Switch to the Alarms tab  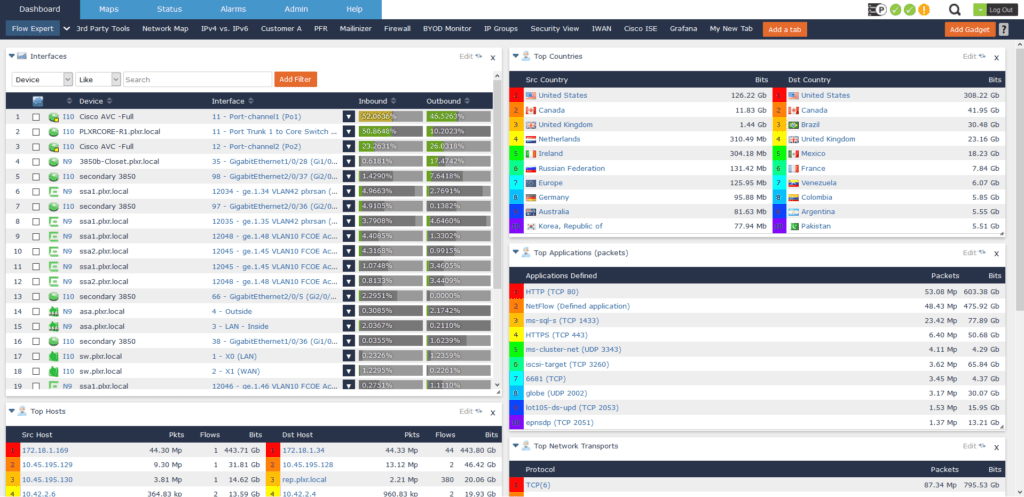coord(232,9)
